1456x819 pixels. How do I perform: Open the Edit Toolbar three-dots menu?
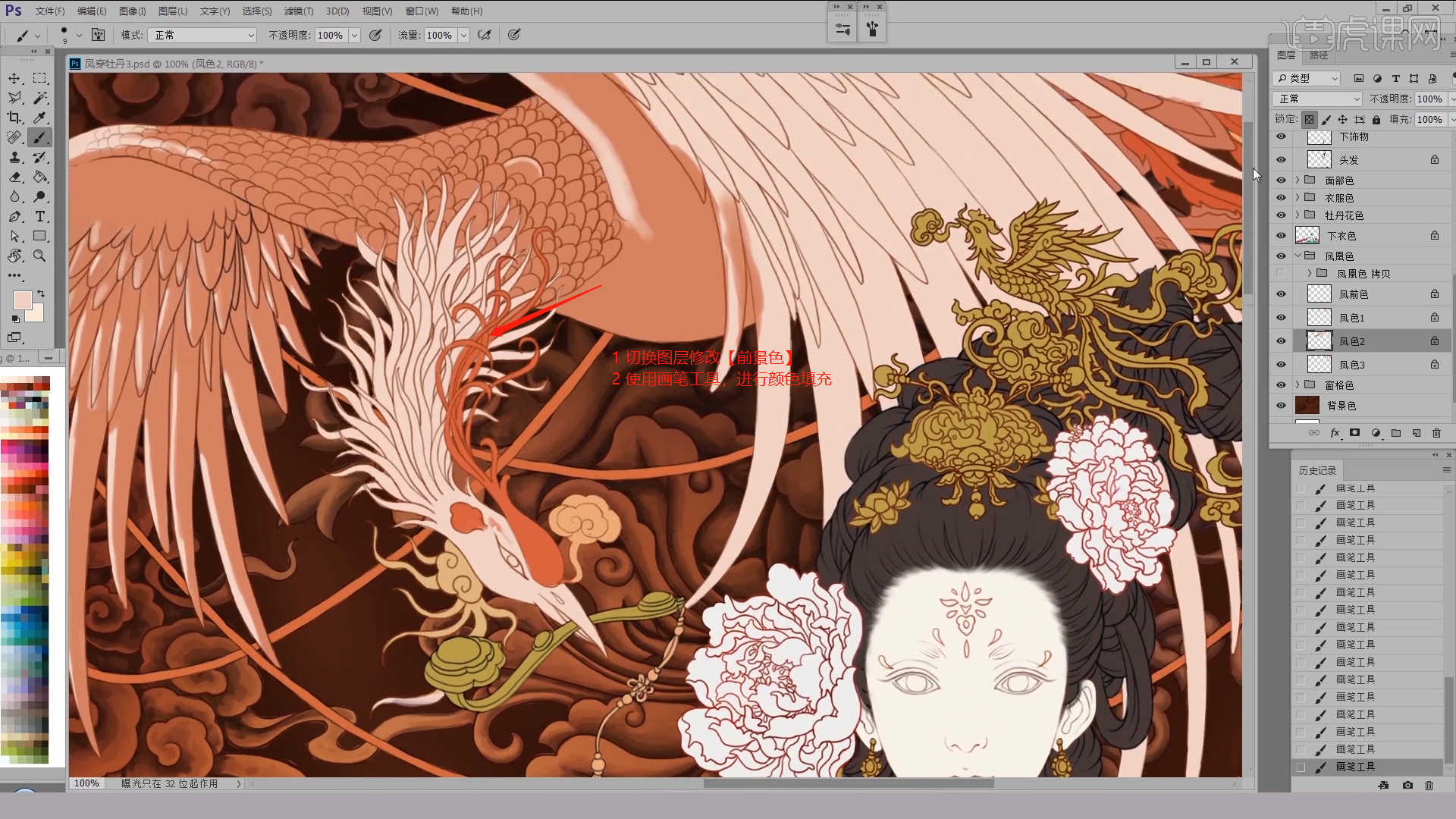[14, 275]
